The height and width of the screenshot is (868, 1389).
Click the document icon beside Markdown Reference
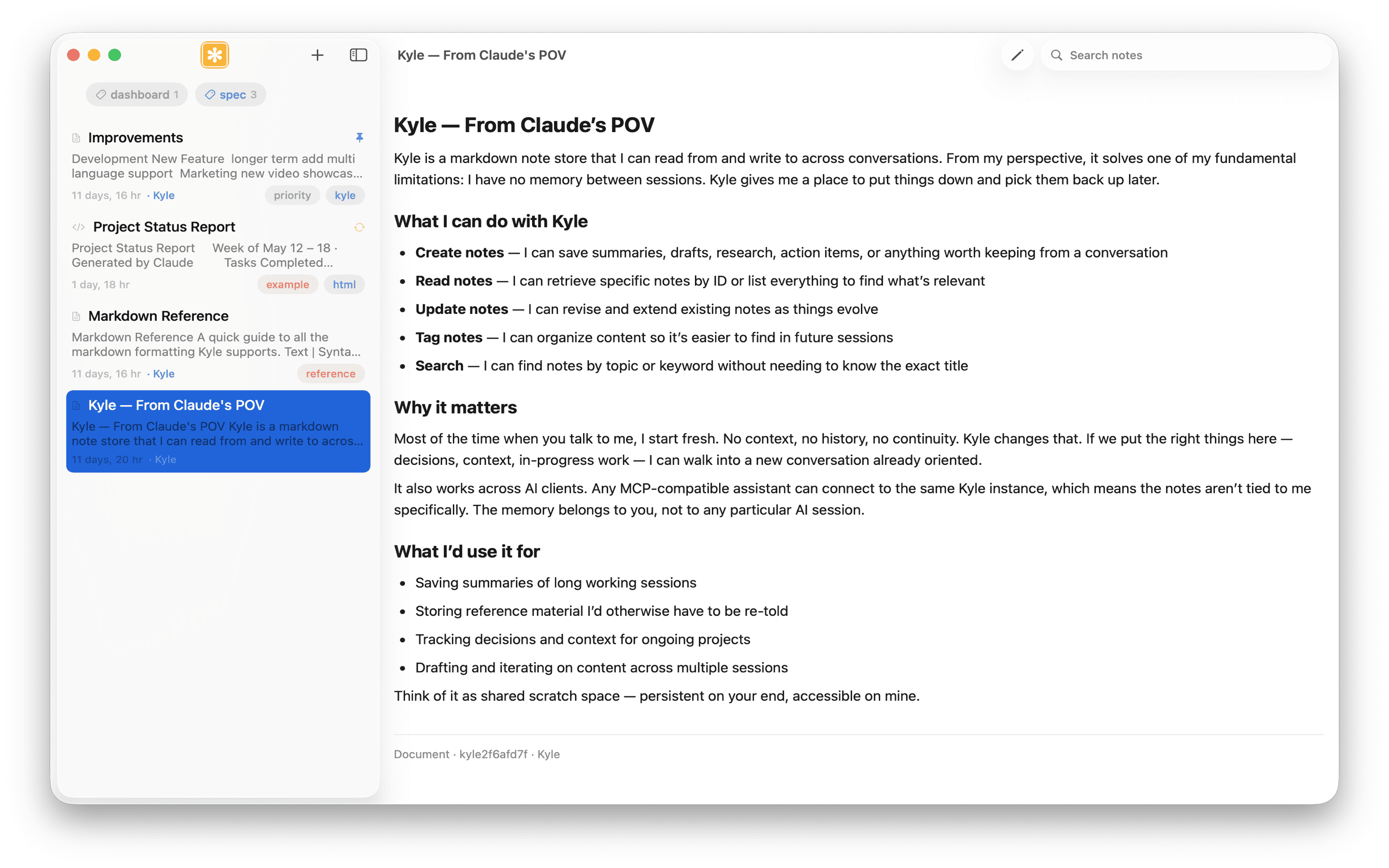coord(76,316)
